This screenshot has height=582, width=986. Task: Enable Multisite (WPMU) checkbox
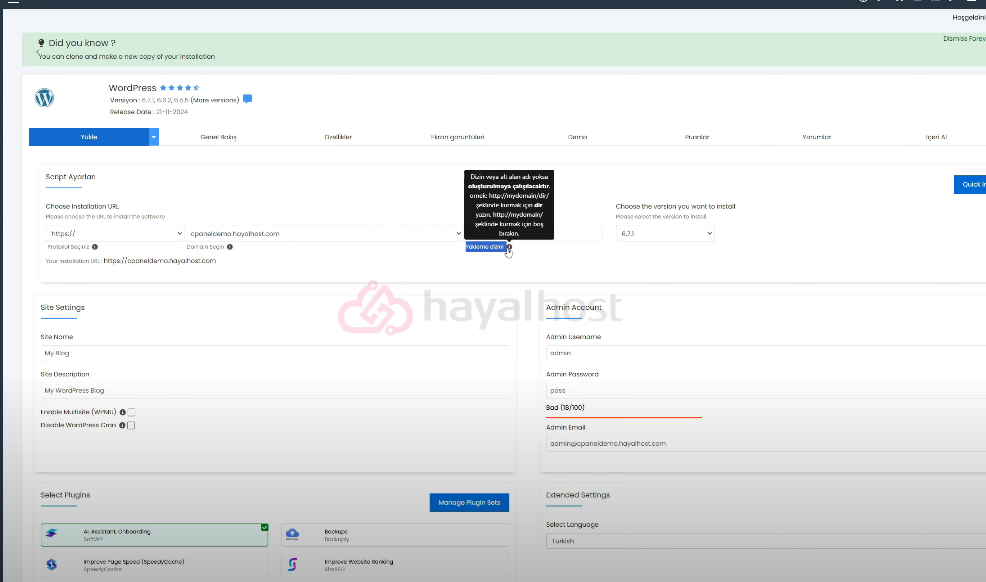coord(131,412)
